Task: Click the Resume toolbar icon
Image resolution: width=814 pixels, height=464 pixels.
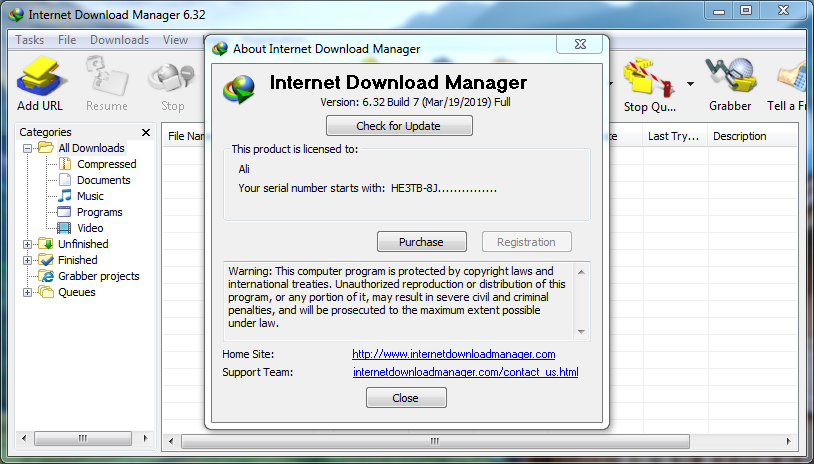Action: coord(107,77)
